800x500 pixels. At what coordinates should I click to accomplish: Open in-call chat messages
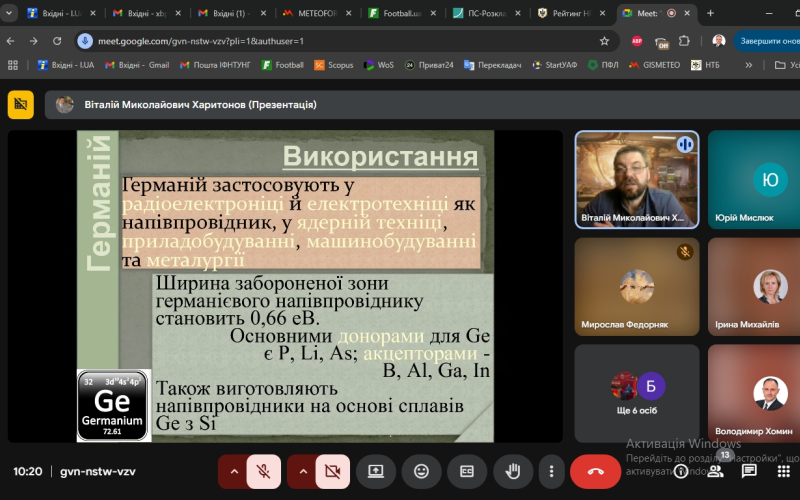coord(749,471)
